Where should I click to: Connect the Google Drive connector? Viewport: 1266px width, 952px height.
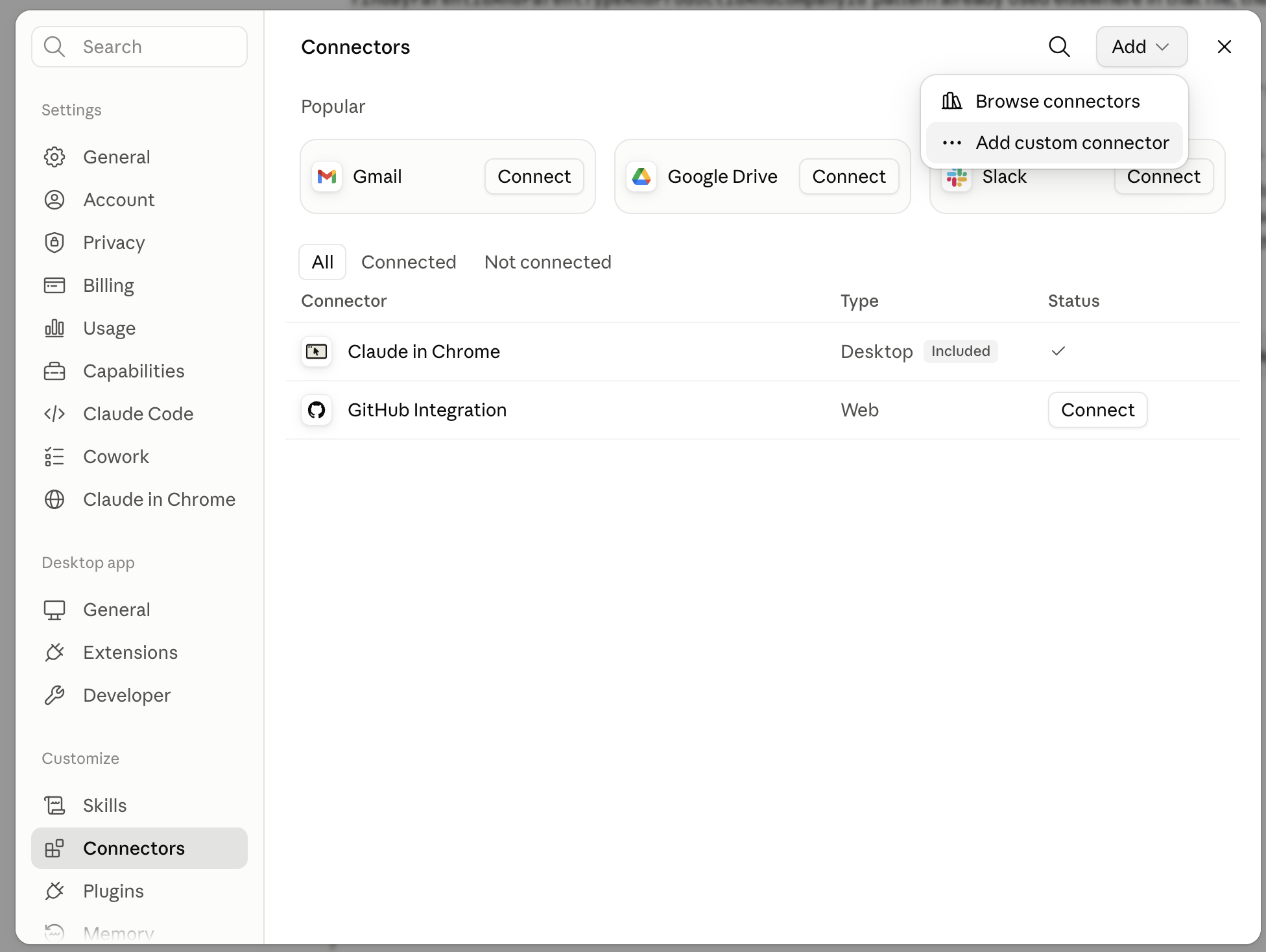848,176
